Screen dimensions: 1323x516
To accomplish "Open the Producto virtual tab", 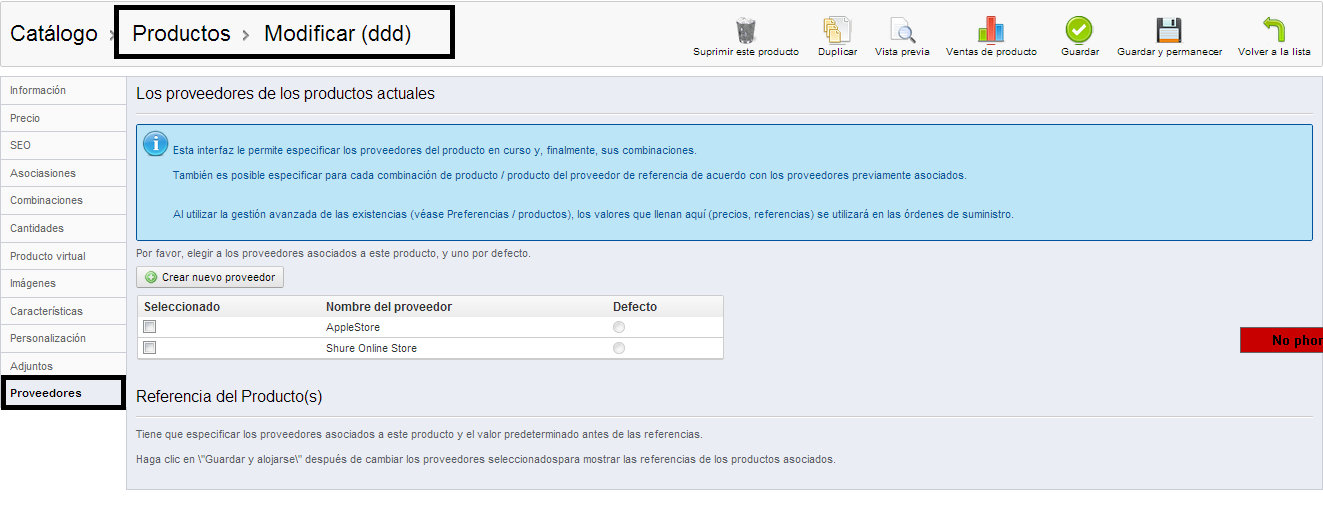I will click(x=63, y=256).
